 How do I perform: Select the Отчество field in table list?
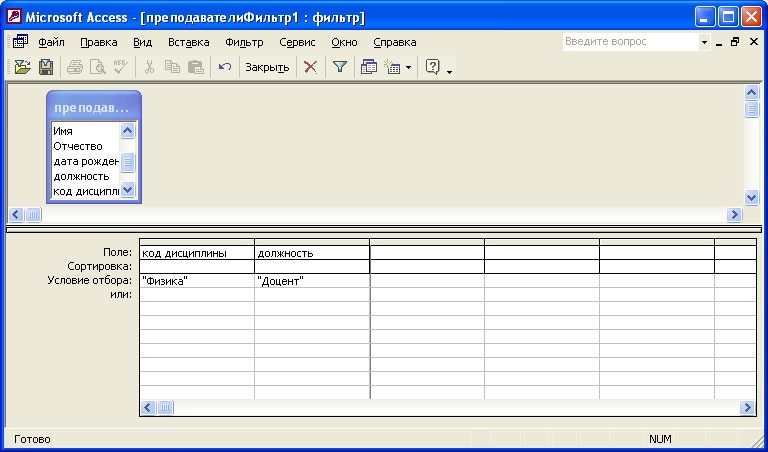(78, 146)
